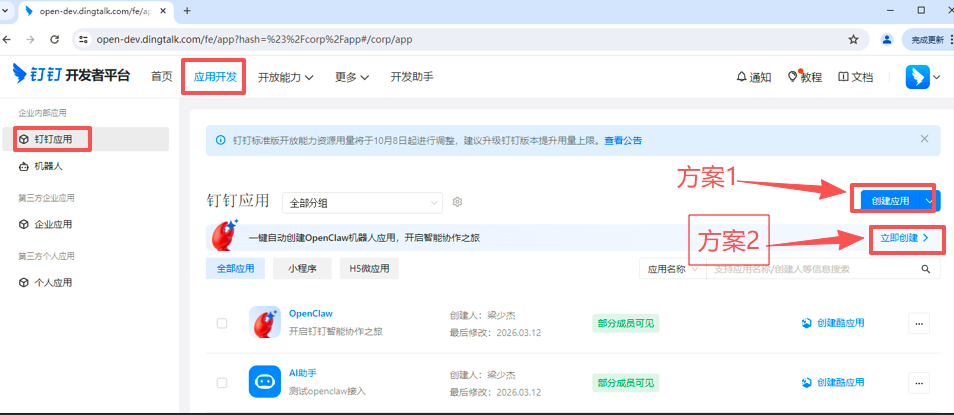Open the notification bell icon
Viewport: 954px width, 415px height.
tap(741, 77)
